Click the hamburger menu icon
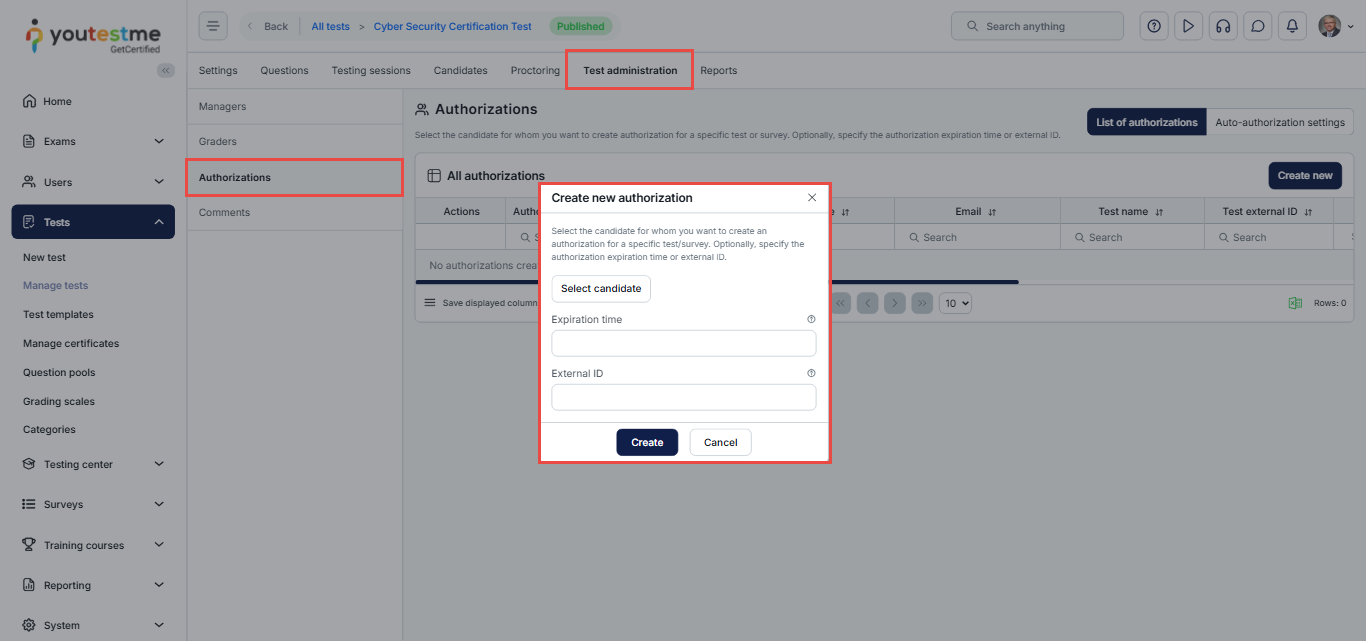This screenshot has width=1366, height=641. pyautogui.click(x=213, y=26)
